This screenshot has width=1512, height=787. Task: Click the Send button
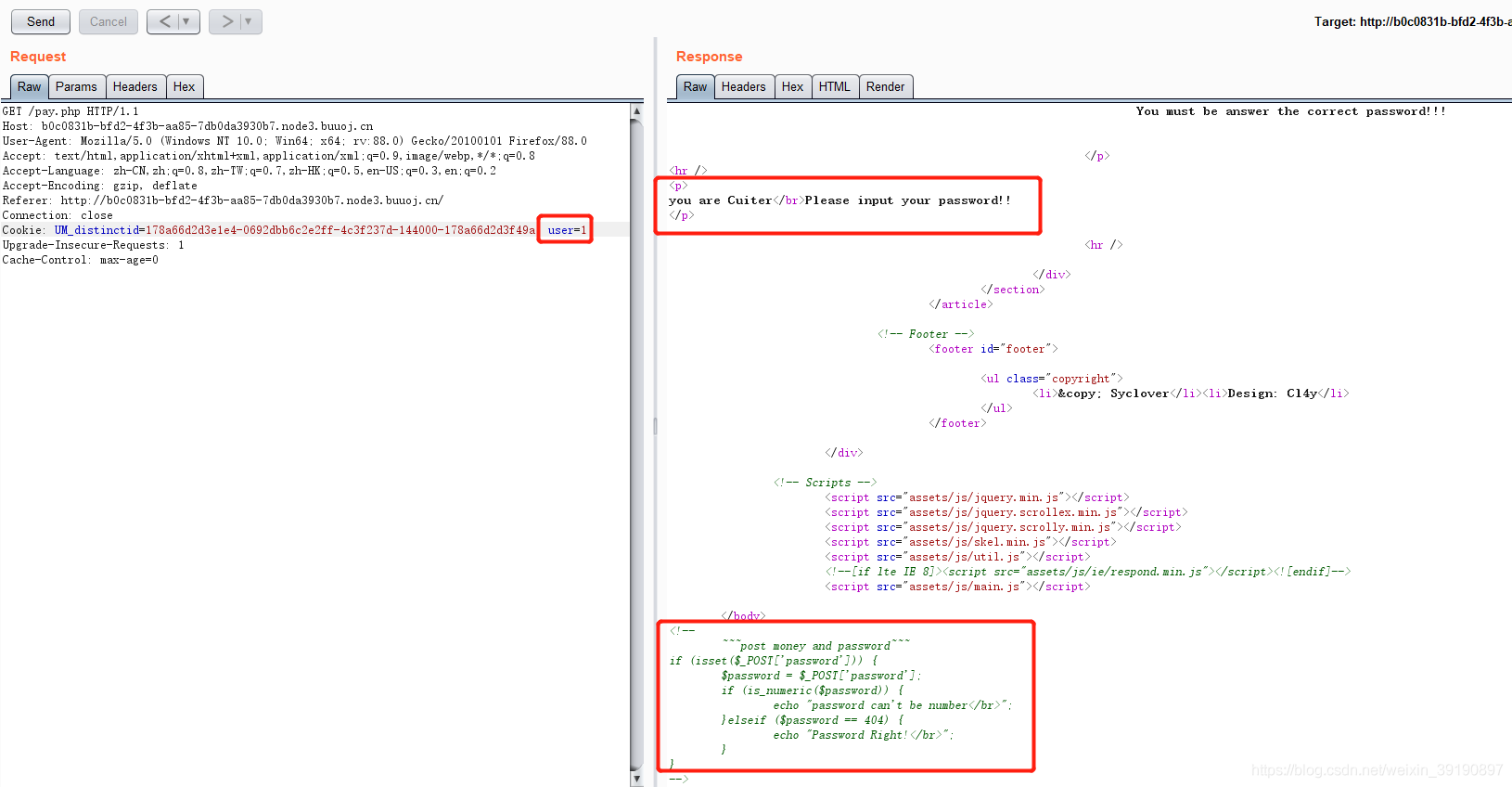click(x=41, y=21)
